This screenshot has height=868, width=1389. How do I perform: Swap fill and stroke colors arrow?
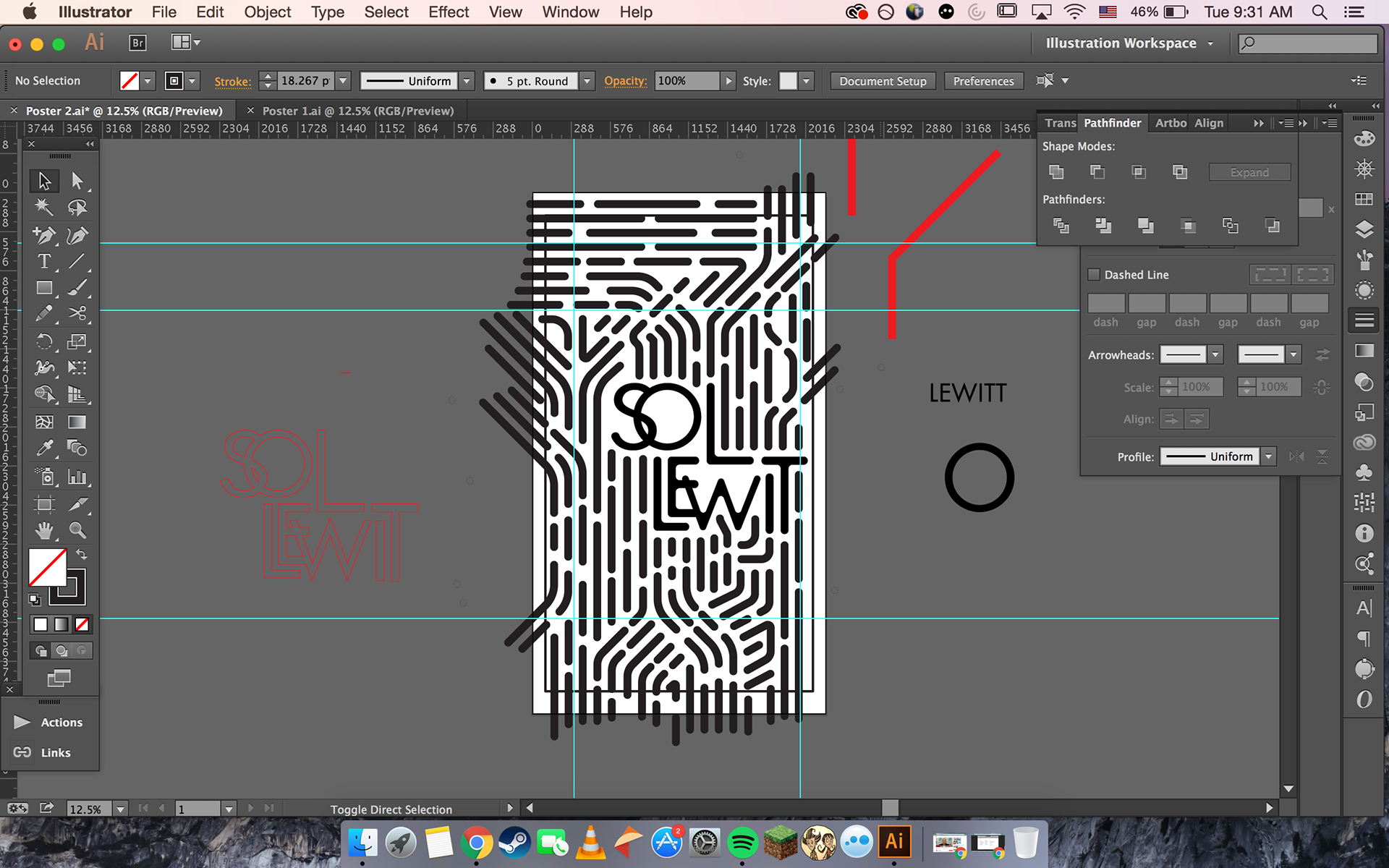[82, 554]
